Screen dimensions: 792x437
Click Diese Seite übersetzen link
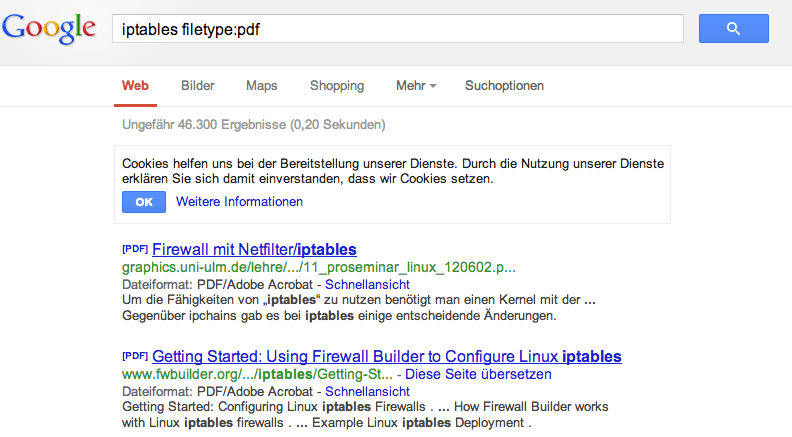point(478,374)
